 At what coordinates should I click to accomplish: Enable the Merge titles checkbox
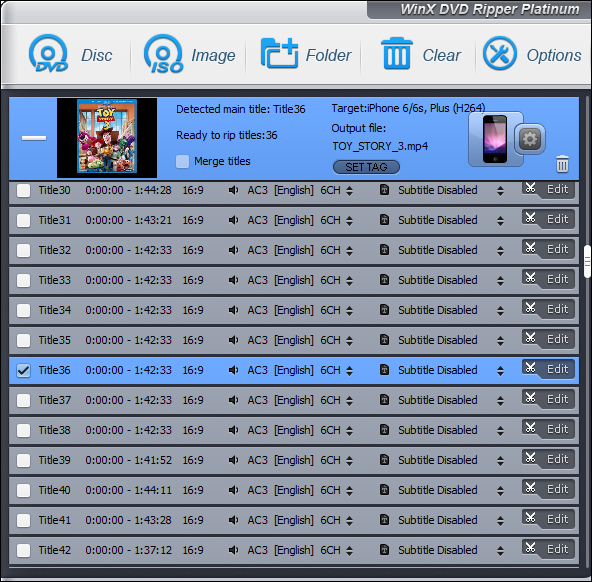(x=182, y=162)
